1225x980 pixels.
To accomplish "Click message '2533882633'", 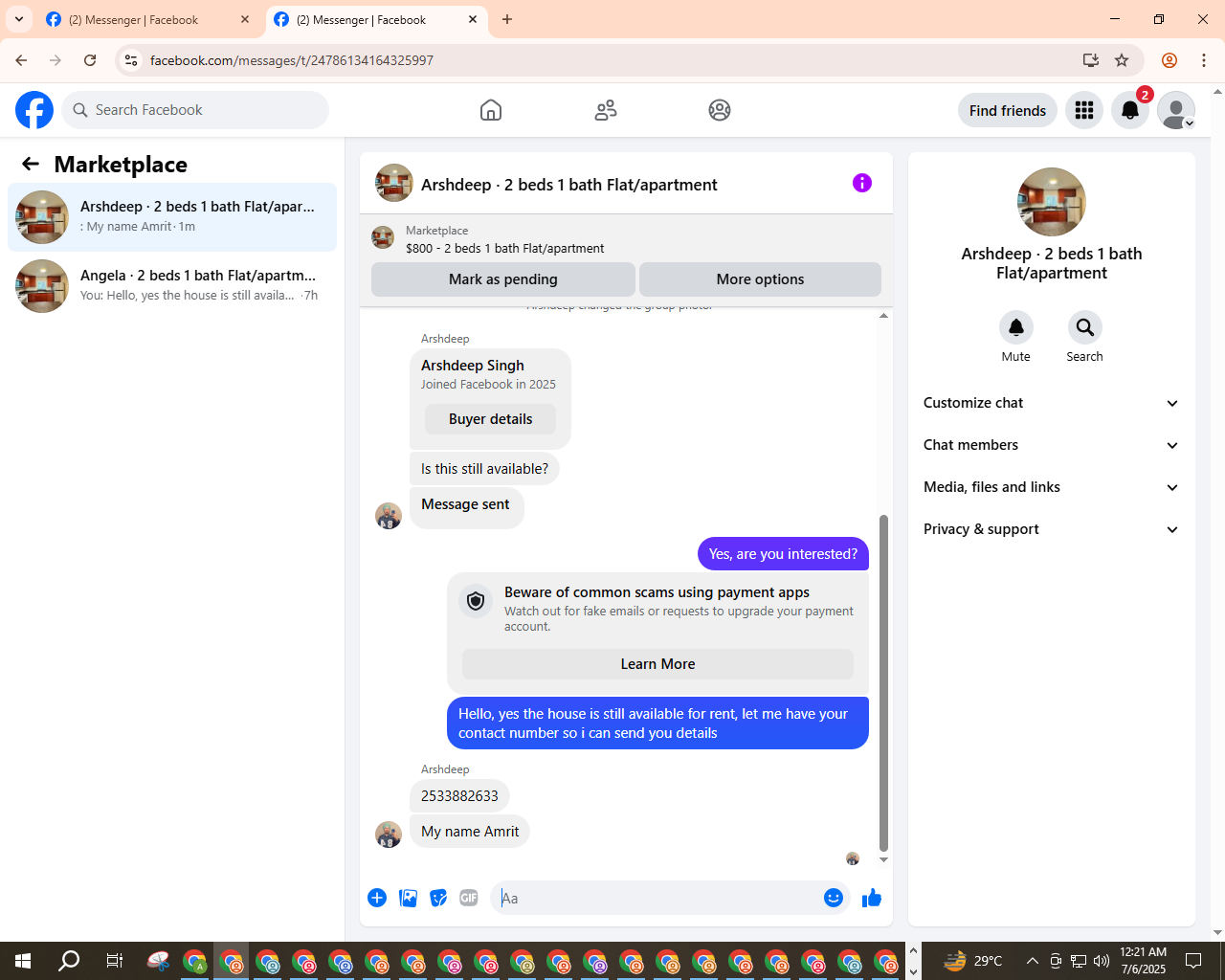I will click(459, 796).
